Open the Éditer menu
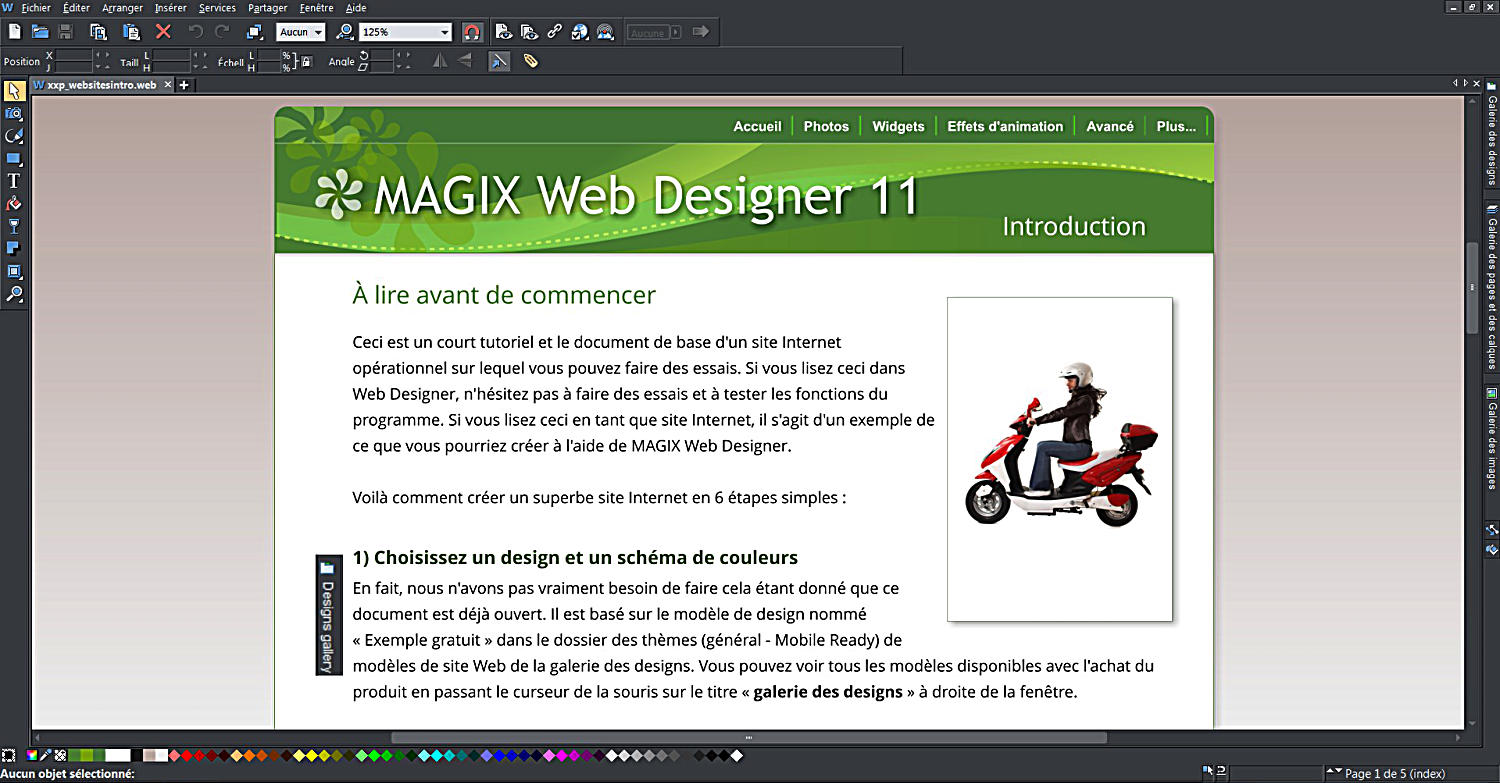The height and width of the screenshot is (783, 1500). 76,8
